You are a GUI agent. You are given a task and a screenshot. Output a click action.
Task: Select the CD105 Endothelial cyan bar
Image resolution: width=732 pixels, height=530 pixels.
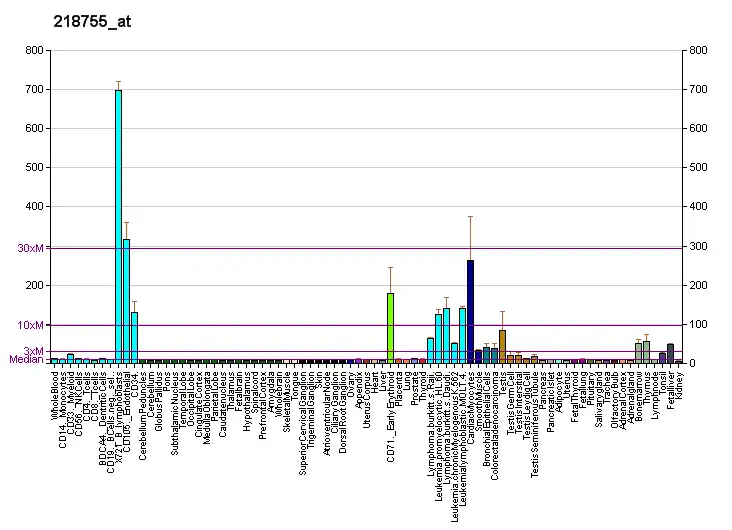coord(126,300)
